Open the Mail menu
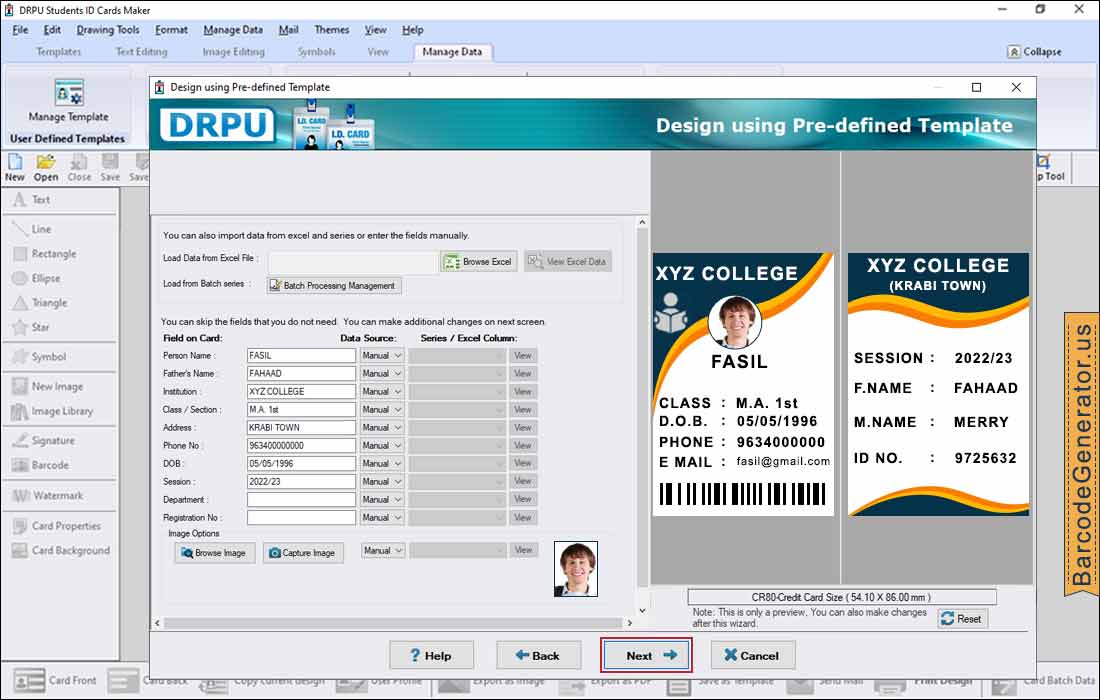1100x700 pixels. 288,29
